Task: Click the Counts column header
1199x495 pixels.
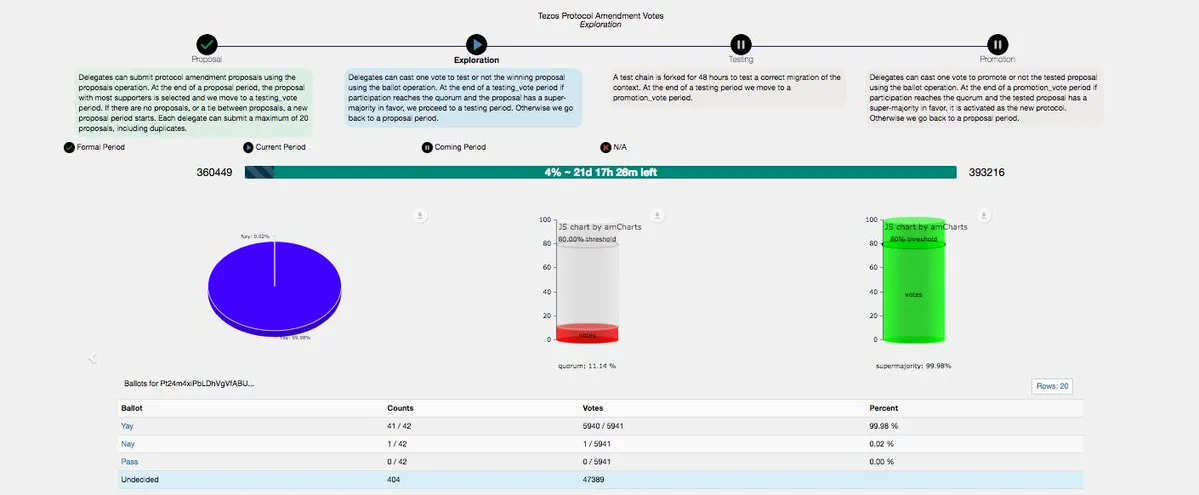Action: [x=401, y=409]
